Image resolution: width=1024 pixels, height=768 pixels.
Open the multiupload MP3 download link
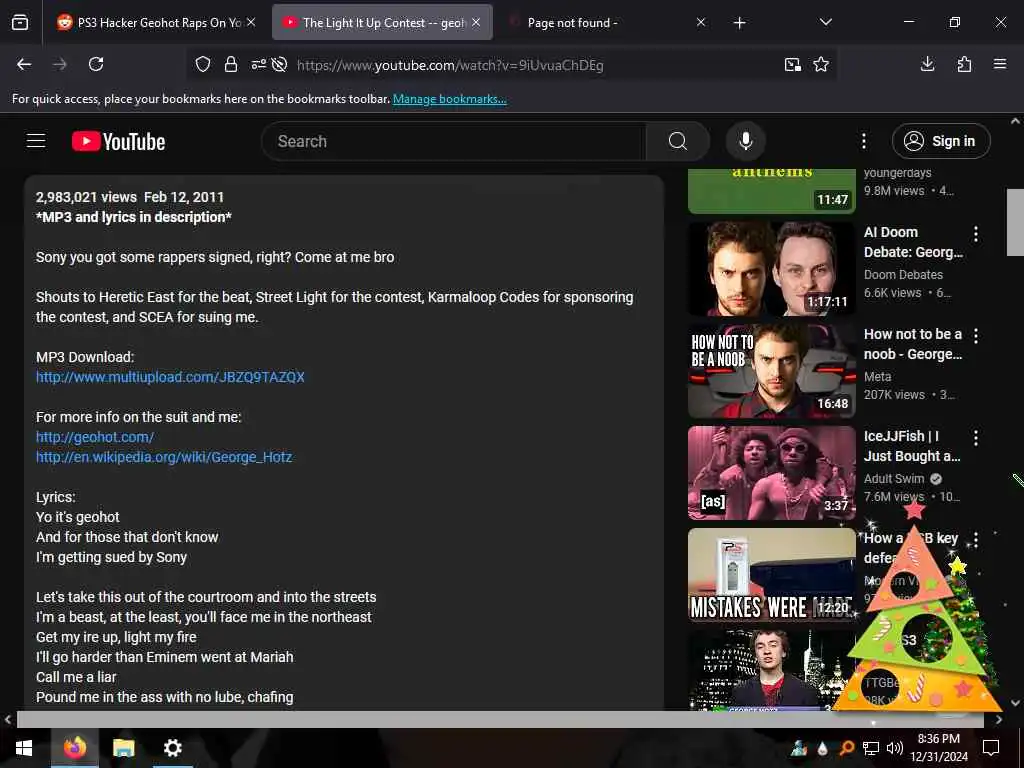coord(170,377)
